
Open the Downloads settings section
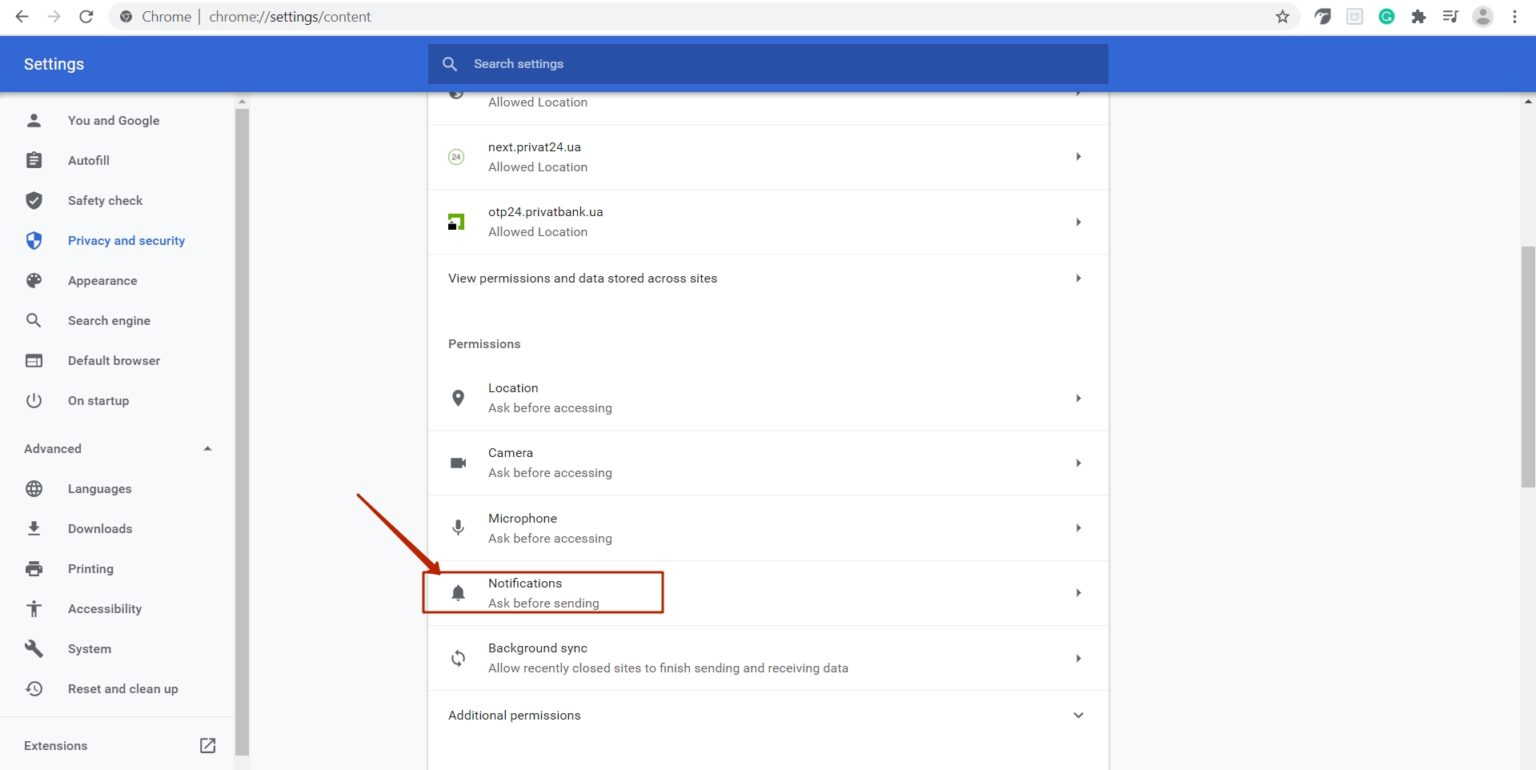click(100, 529)
